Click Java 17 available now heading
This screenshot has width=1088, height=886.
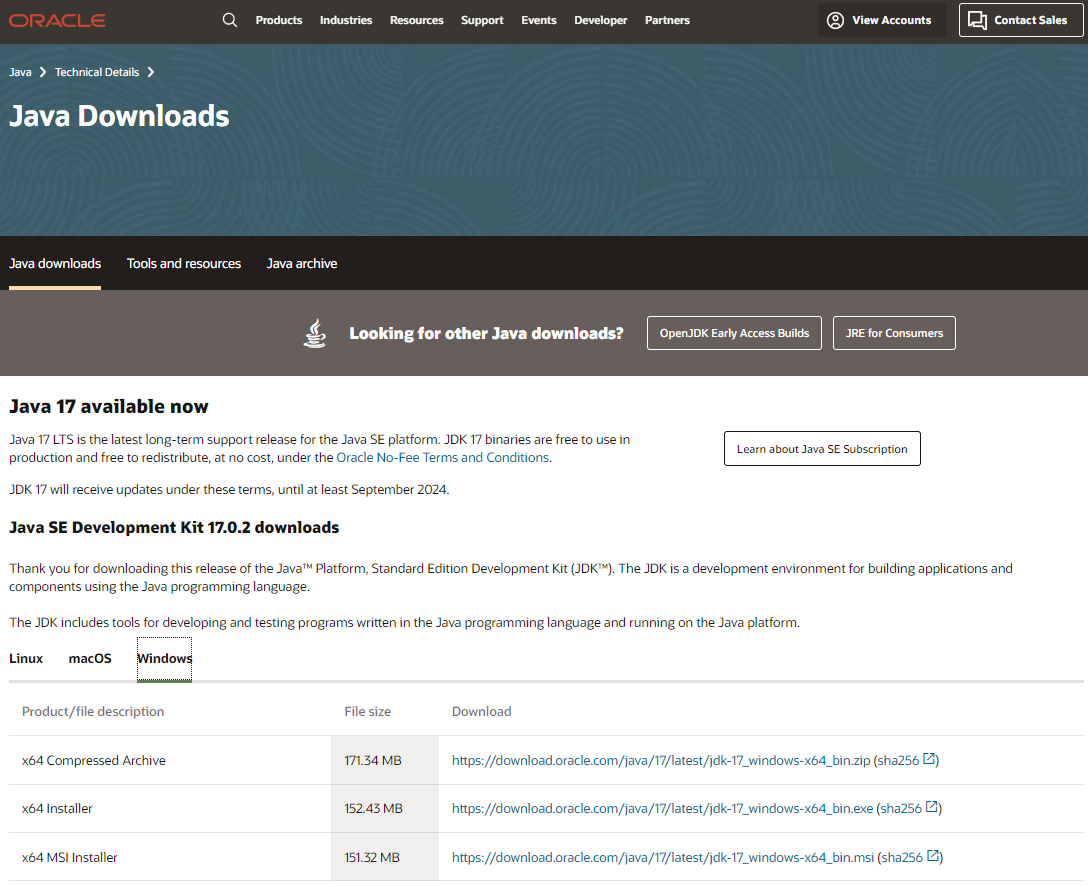[x=108, y=407]
